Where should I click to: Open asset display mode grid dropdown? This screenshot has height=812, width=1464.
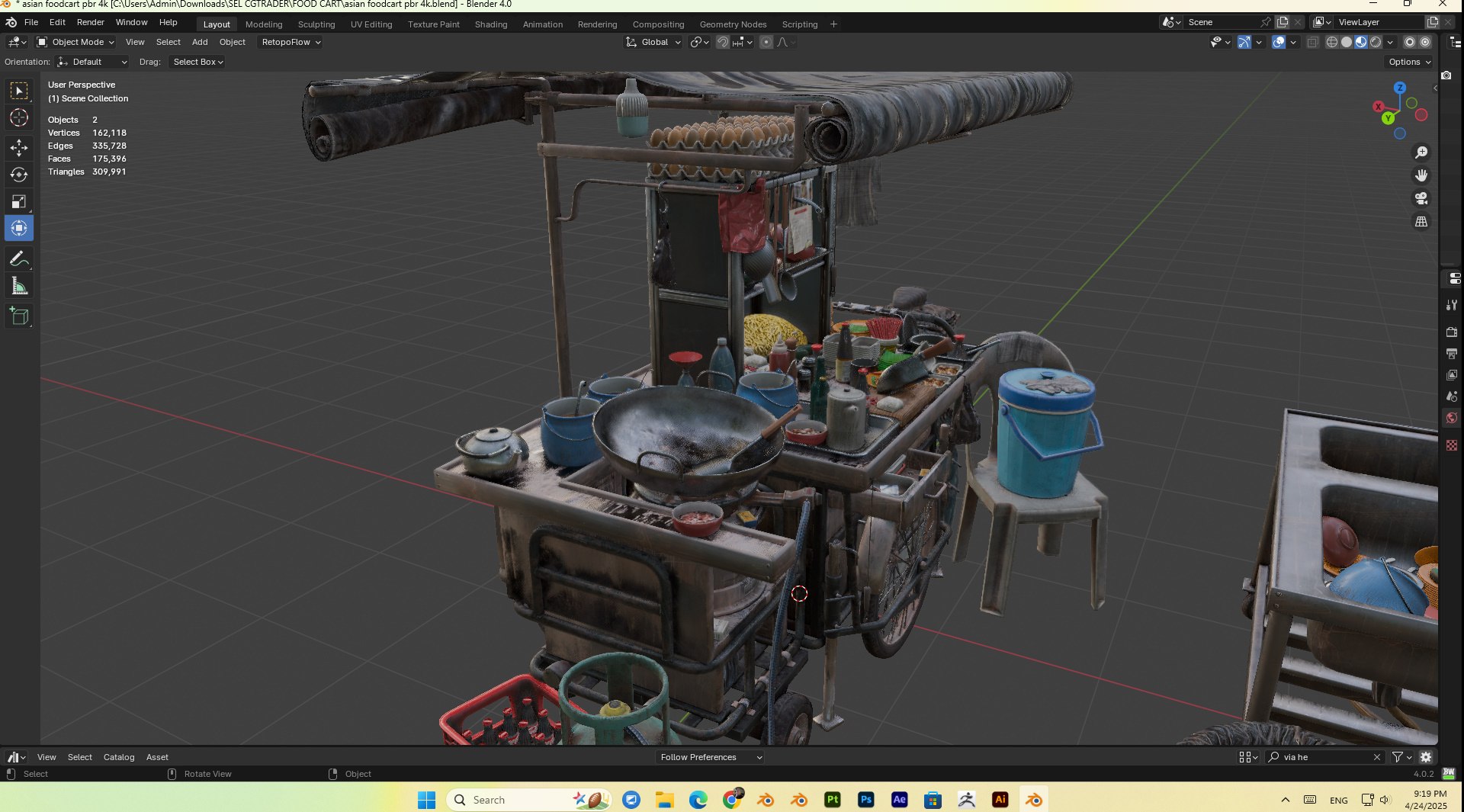pos(1248,757)
